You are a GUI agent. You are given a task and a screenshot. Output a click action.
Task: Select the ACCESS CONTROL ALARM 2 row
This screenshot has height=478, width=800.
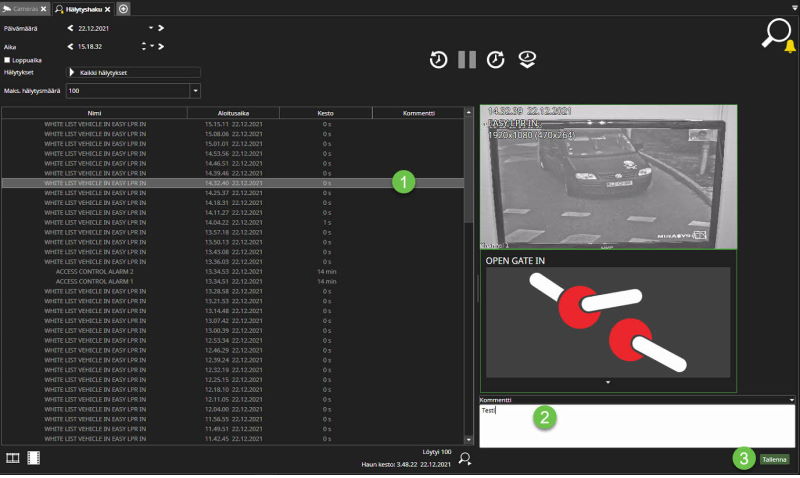pyautogui.click(x=94, y=272)
